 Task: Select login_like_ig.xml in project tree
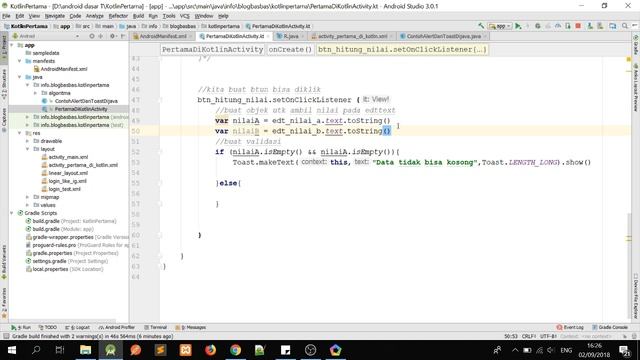point(67,181)
